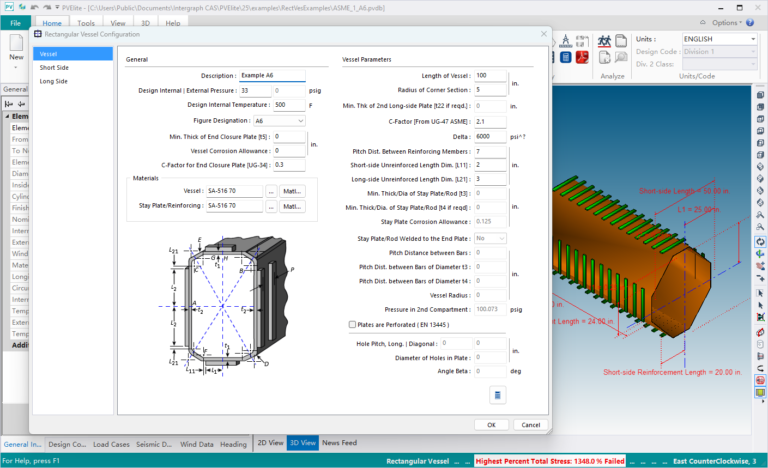Image resolution: width=768 pixels, height=468 pixels.
Task: Click 'East CounterClockwise' in status bar
Action: (715, 461)
